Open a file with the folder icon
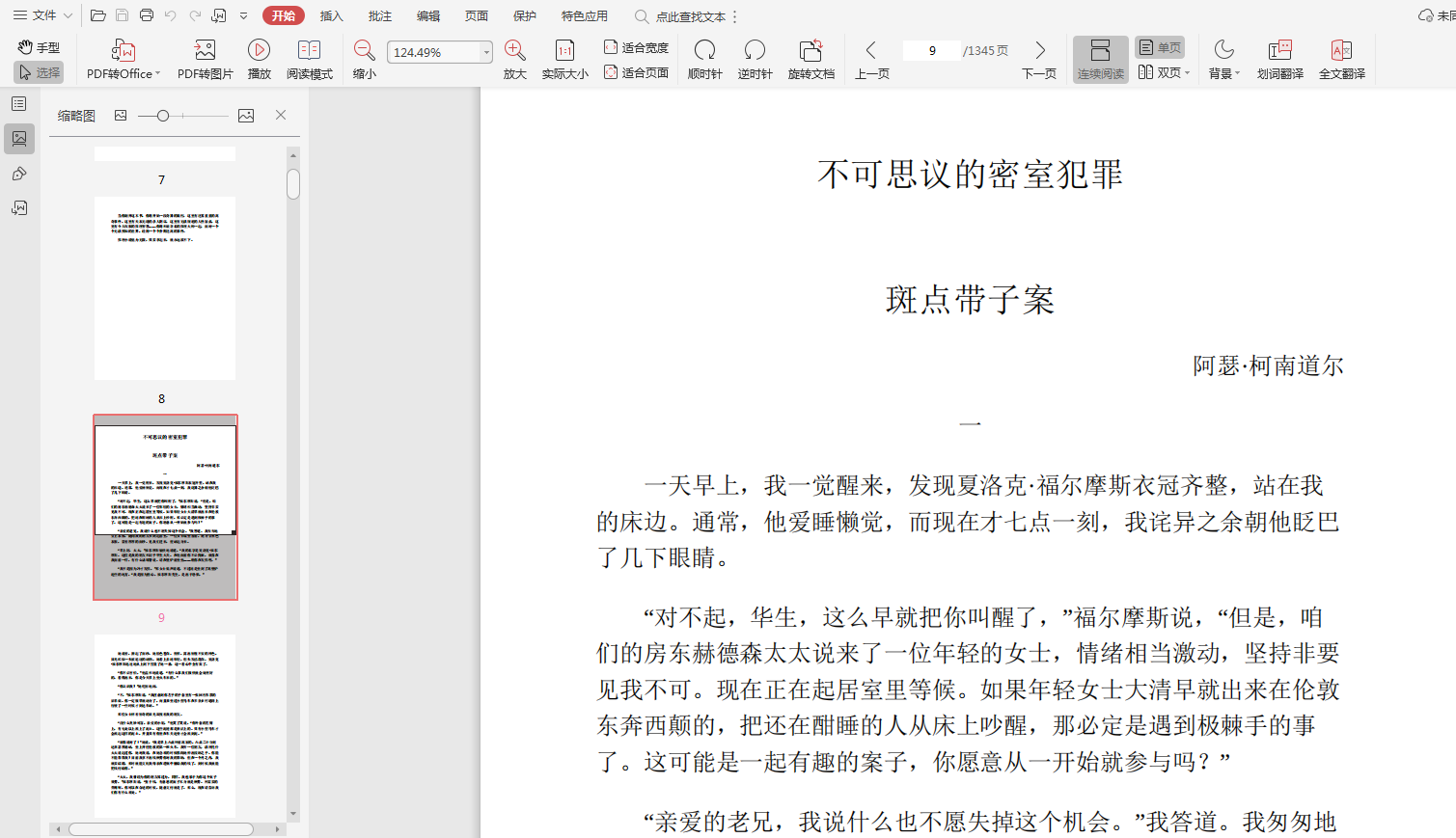1456x838 pixels. (x=97, y=15)
